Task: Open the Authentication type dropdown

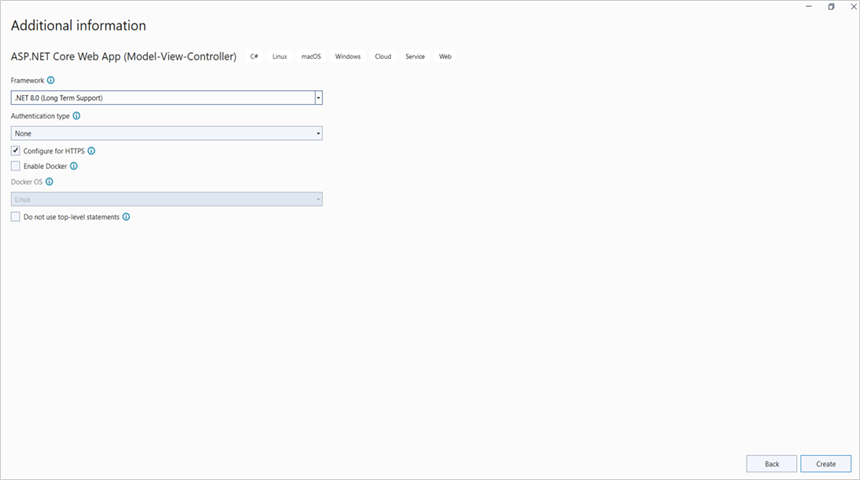Action: coord(167,133)
